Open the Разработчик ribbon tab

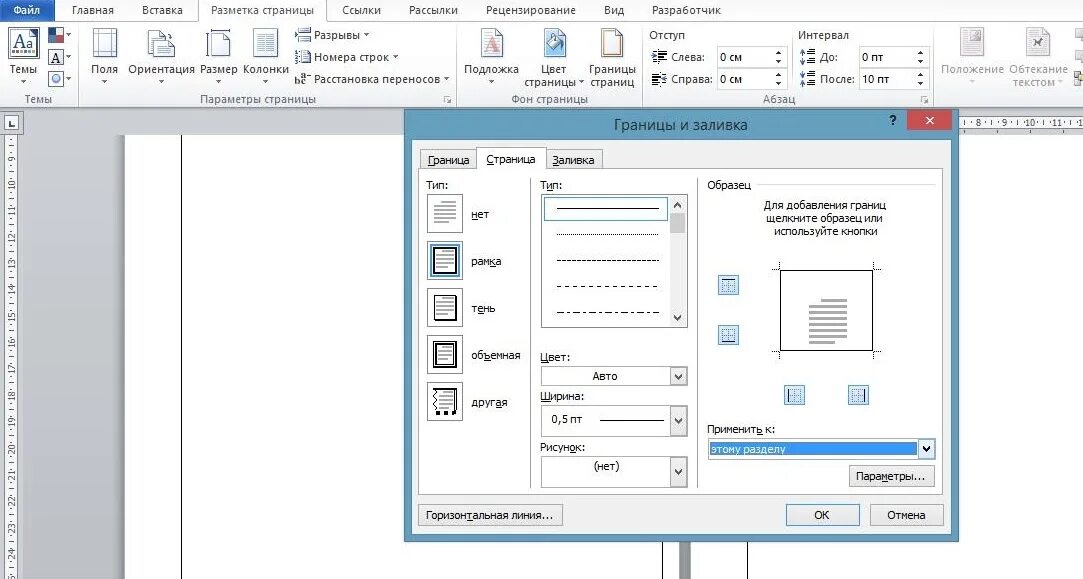pyautogui.click(x=686, y=10)
